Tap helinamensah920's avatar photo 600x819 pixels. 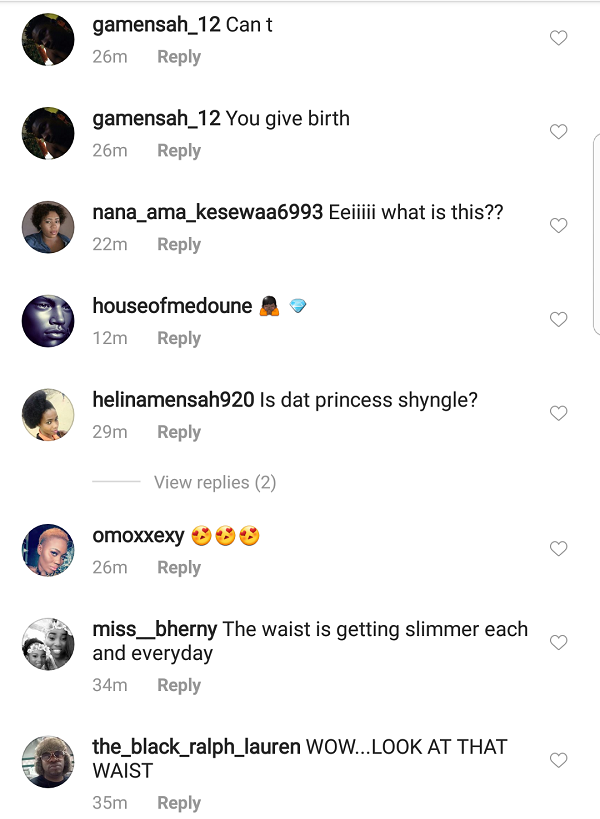point(47,415)
